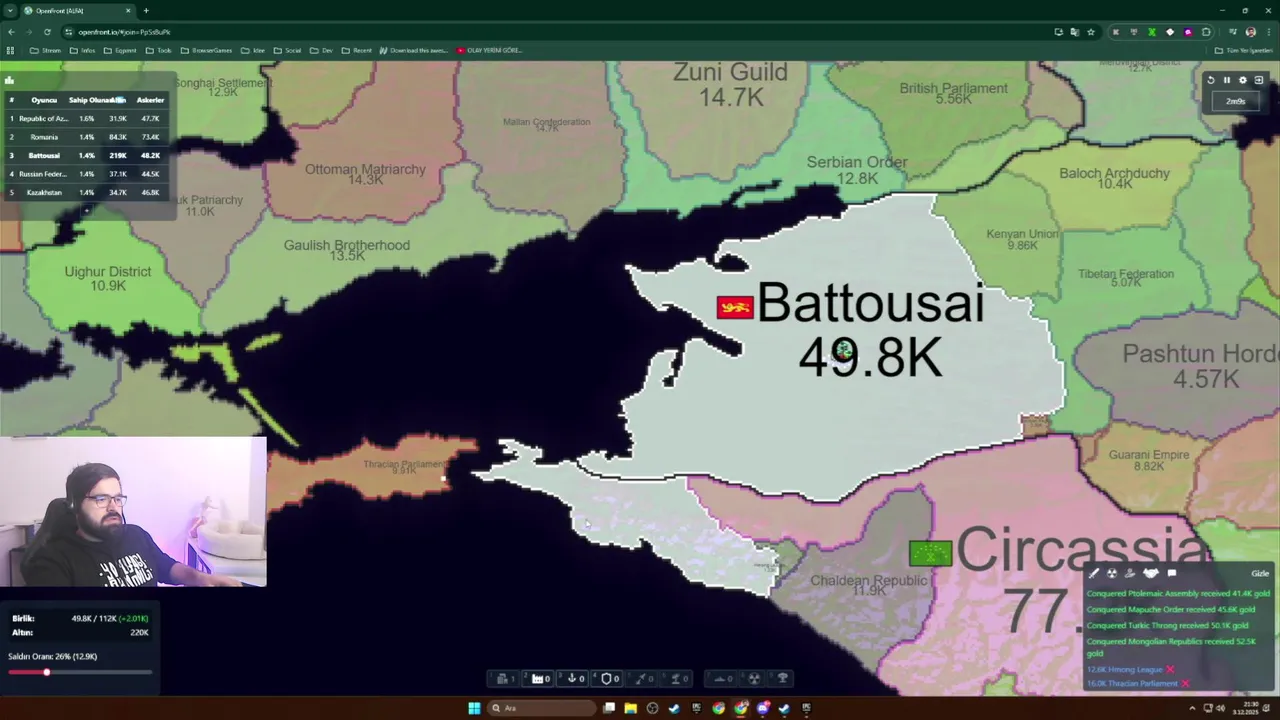Screen dimensions: 1280x720
Task: Click the Zuni Guild territory label
Action: click(730, 72)
